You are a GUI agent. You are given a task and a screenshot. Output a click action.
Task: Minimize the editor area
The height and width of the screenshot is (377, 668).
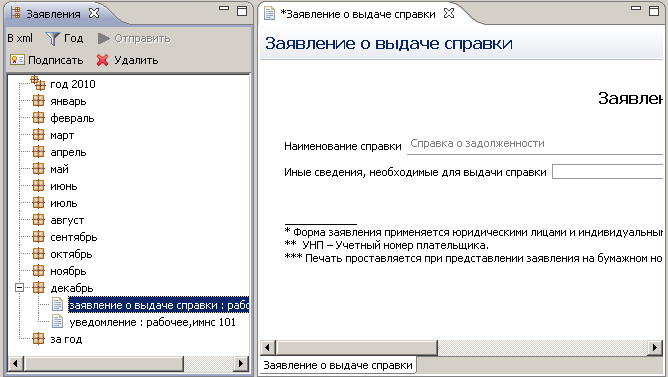click(x=636, y=9)
